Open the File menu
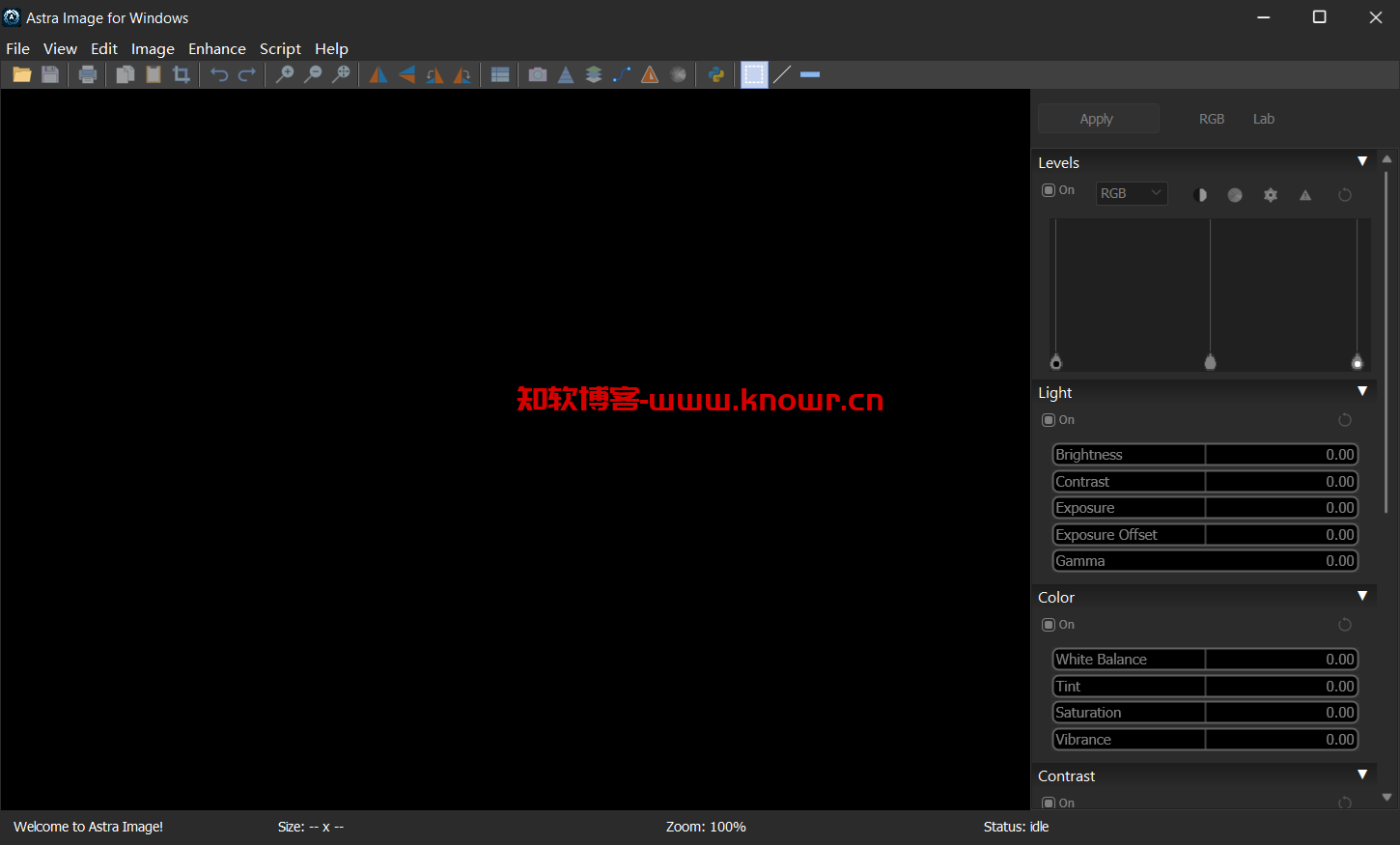This screenshot has height=845, width=1400. coord(17,48)
